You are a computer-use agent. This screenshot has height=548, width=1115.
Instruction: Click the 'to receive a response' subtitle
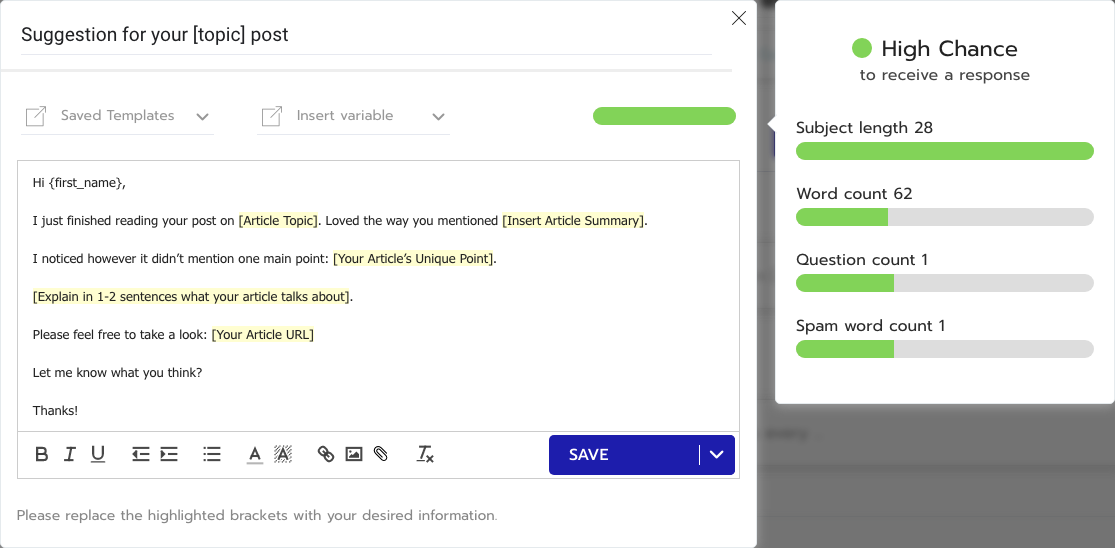click(944, 75)
